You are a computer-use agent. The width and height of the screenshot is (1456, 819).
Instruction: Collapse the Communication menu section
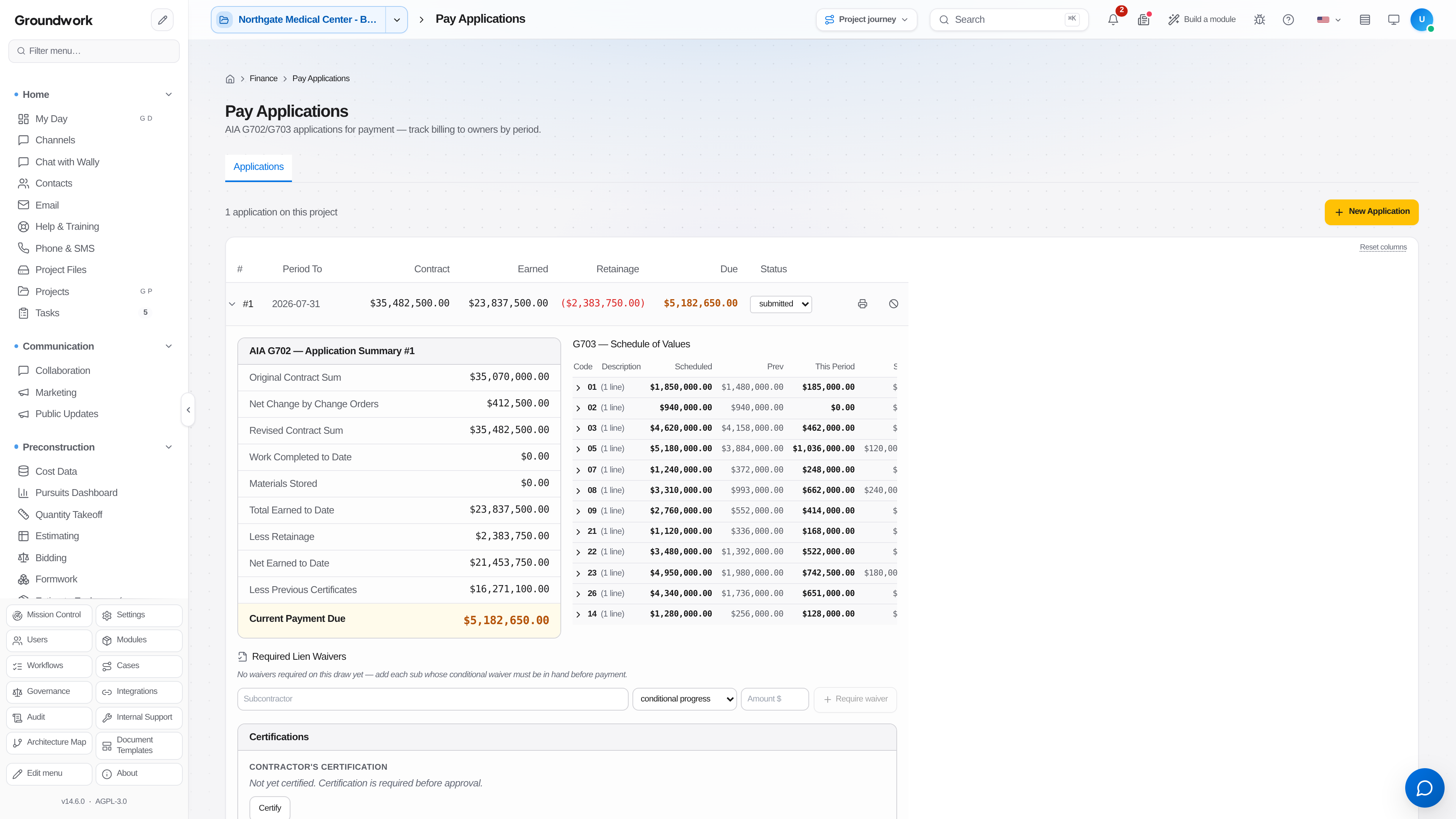tap(168, 347)
